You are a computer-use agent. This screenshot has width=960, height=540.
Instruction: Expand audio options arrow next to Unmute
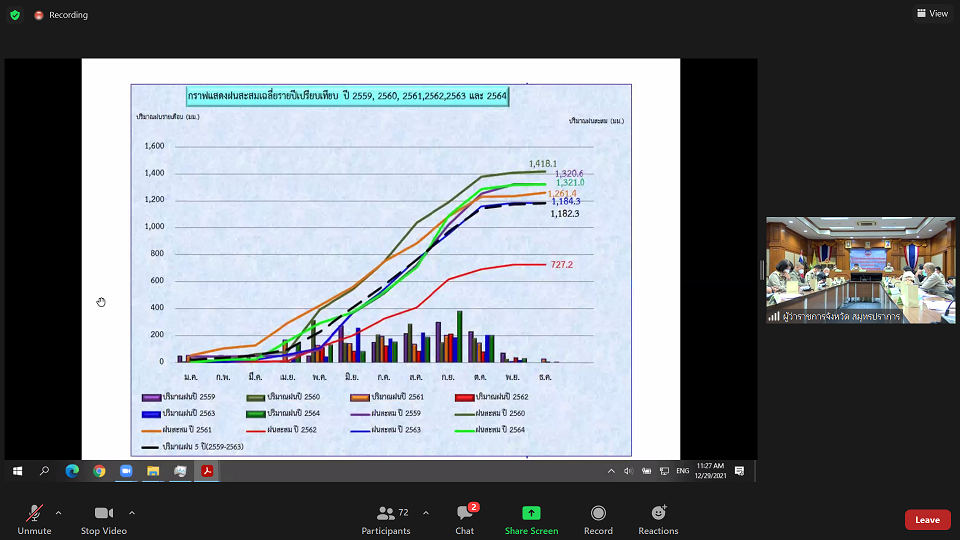point(58,513)
